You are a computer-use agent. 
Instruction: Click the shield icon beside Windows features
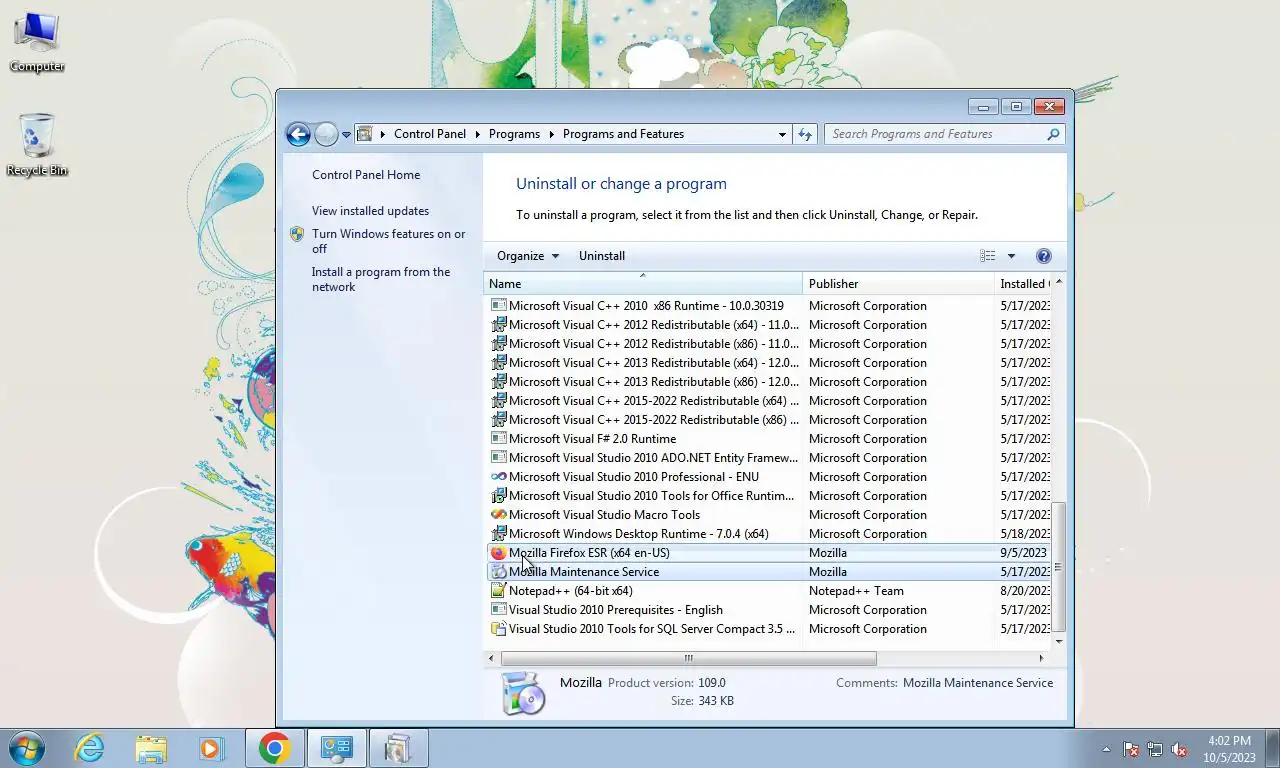pos(297,234)
